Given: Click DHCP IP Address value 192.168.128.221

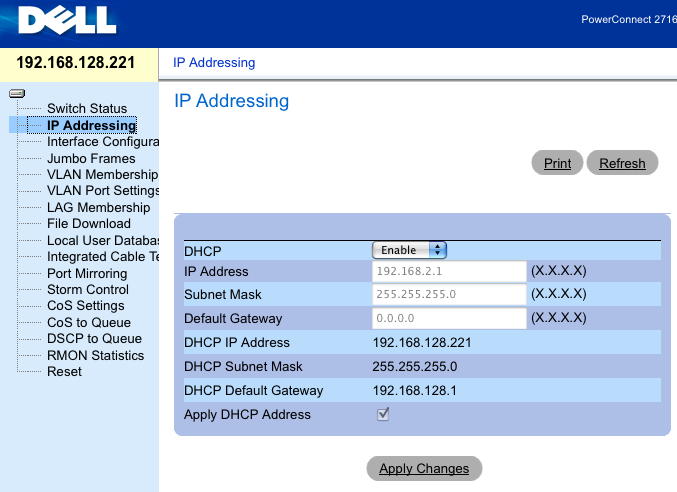Looking at the screenshot, I should (422, 343).
